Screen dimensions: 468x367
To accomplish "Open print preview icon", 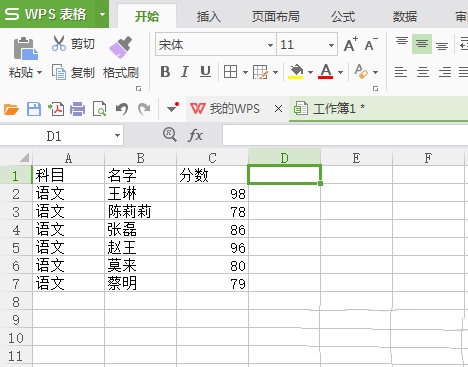I will pos(99,109).
